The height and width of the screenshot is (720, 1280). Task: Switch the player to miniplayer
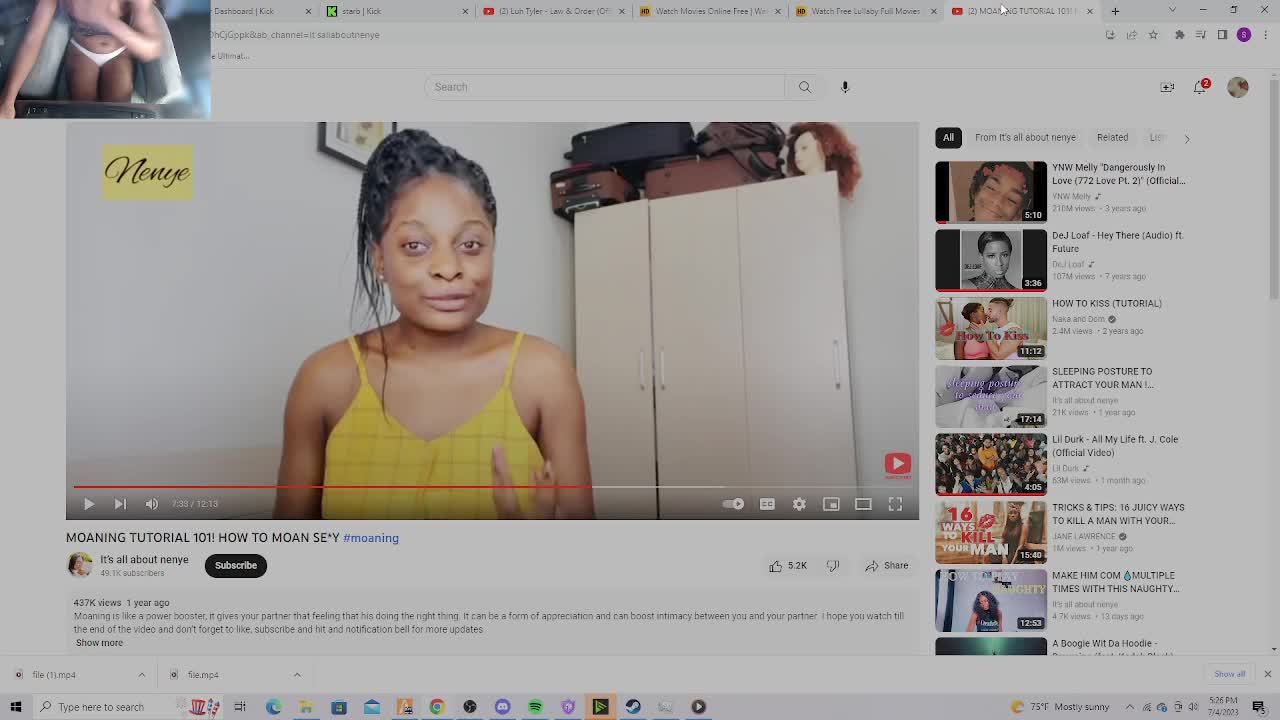(831, 504)
